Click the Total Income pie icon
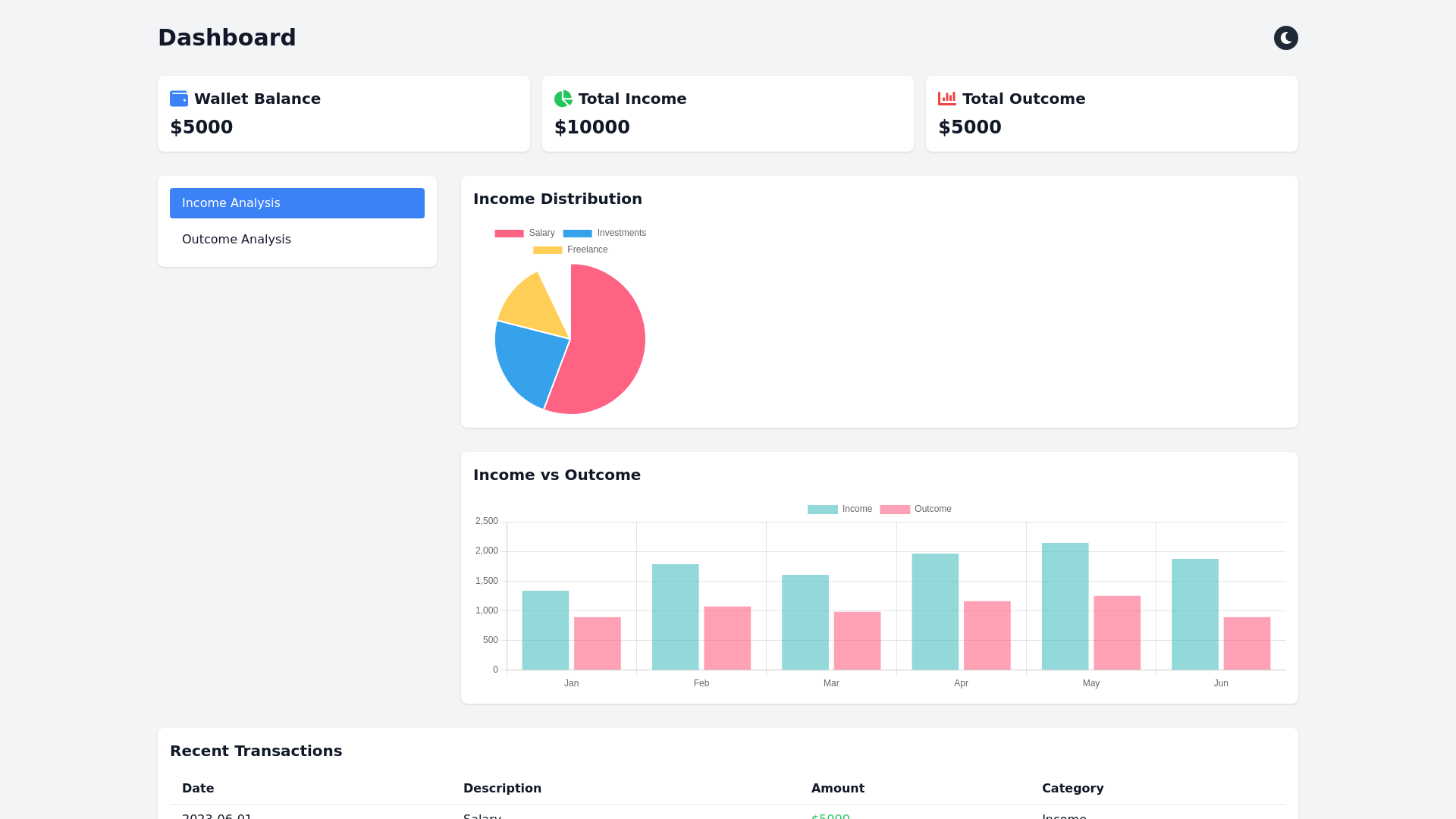 (563, 99)
